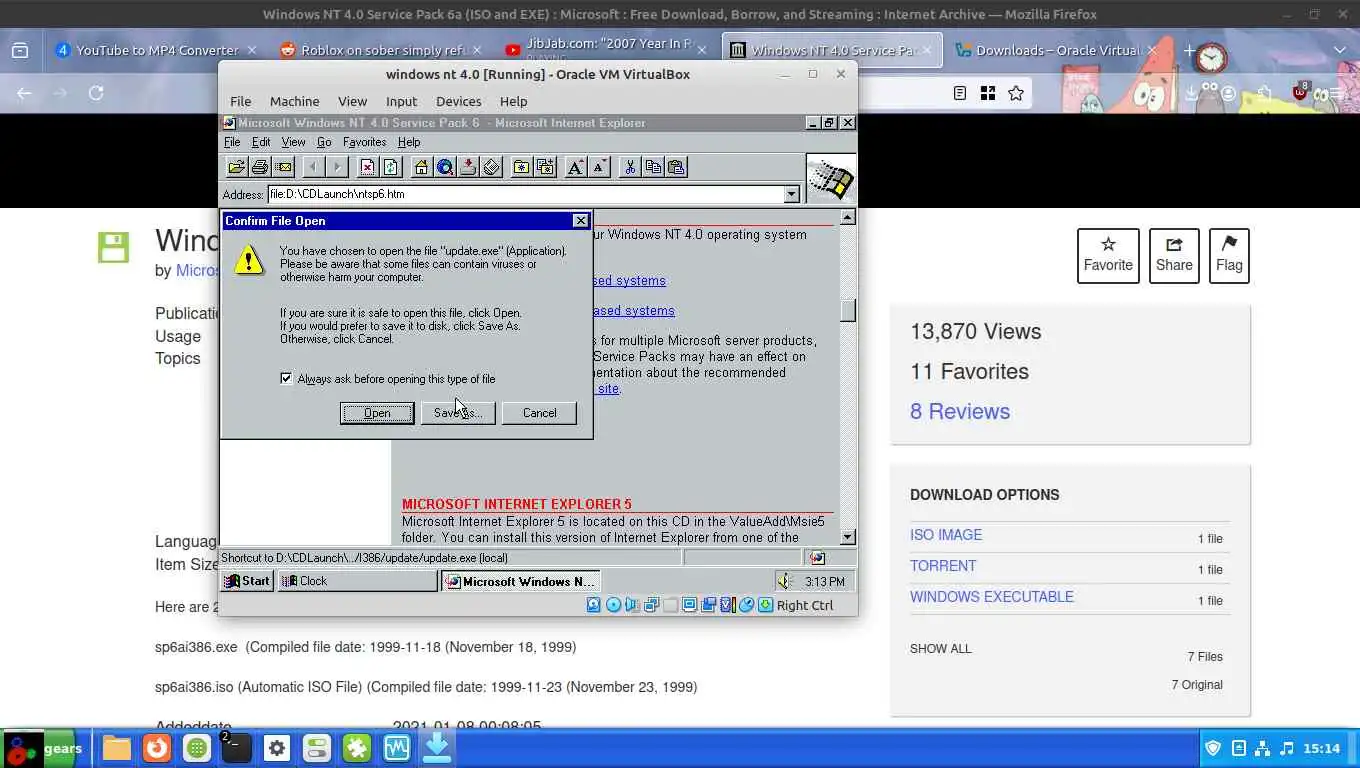
Task: Open the file manager from the taskbar
Action: 116,748
